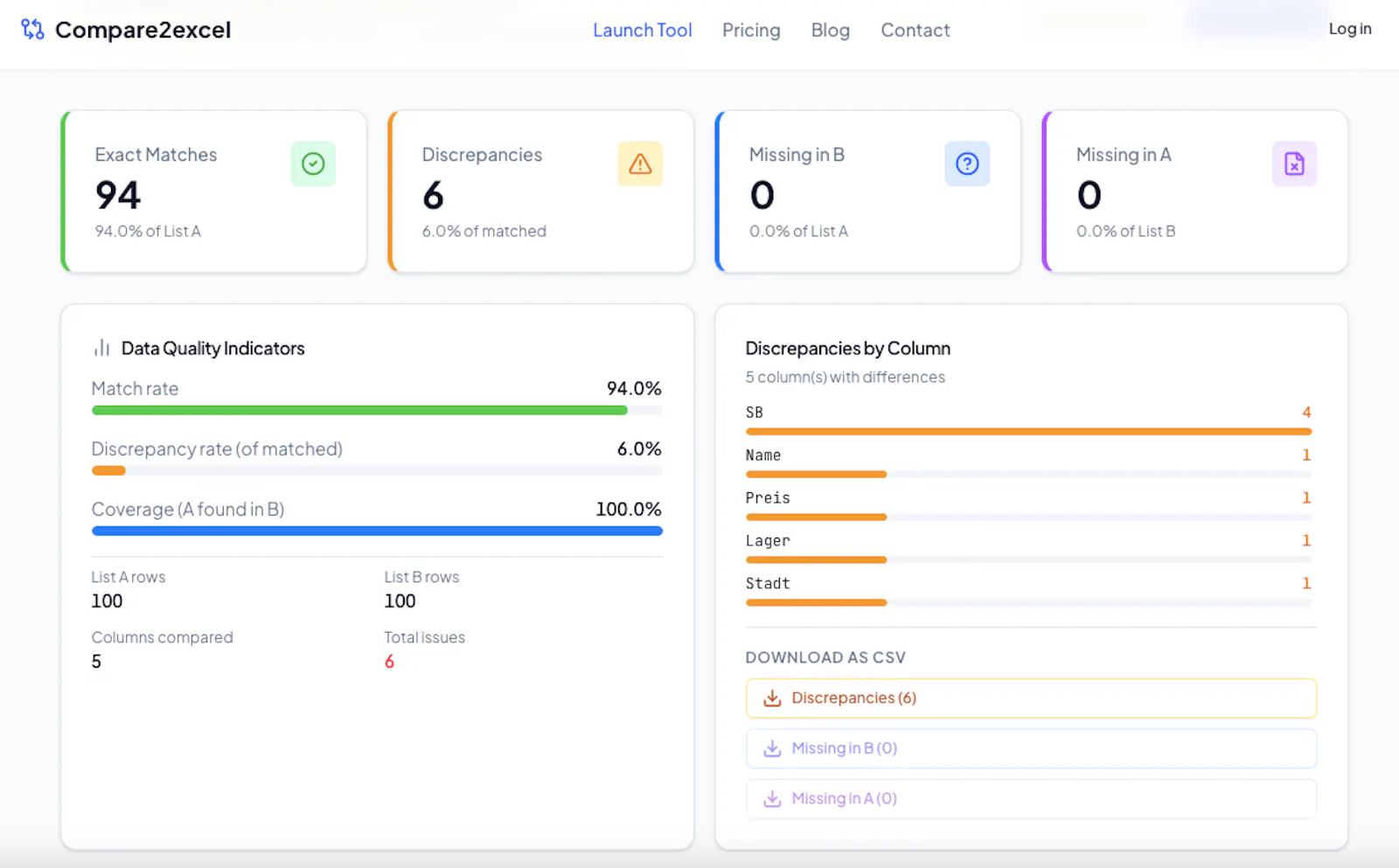Screen dimensions: 1399x868
Task: Click the List A rows value 100
Action: [x=107, y=601]
